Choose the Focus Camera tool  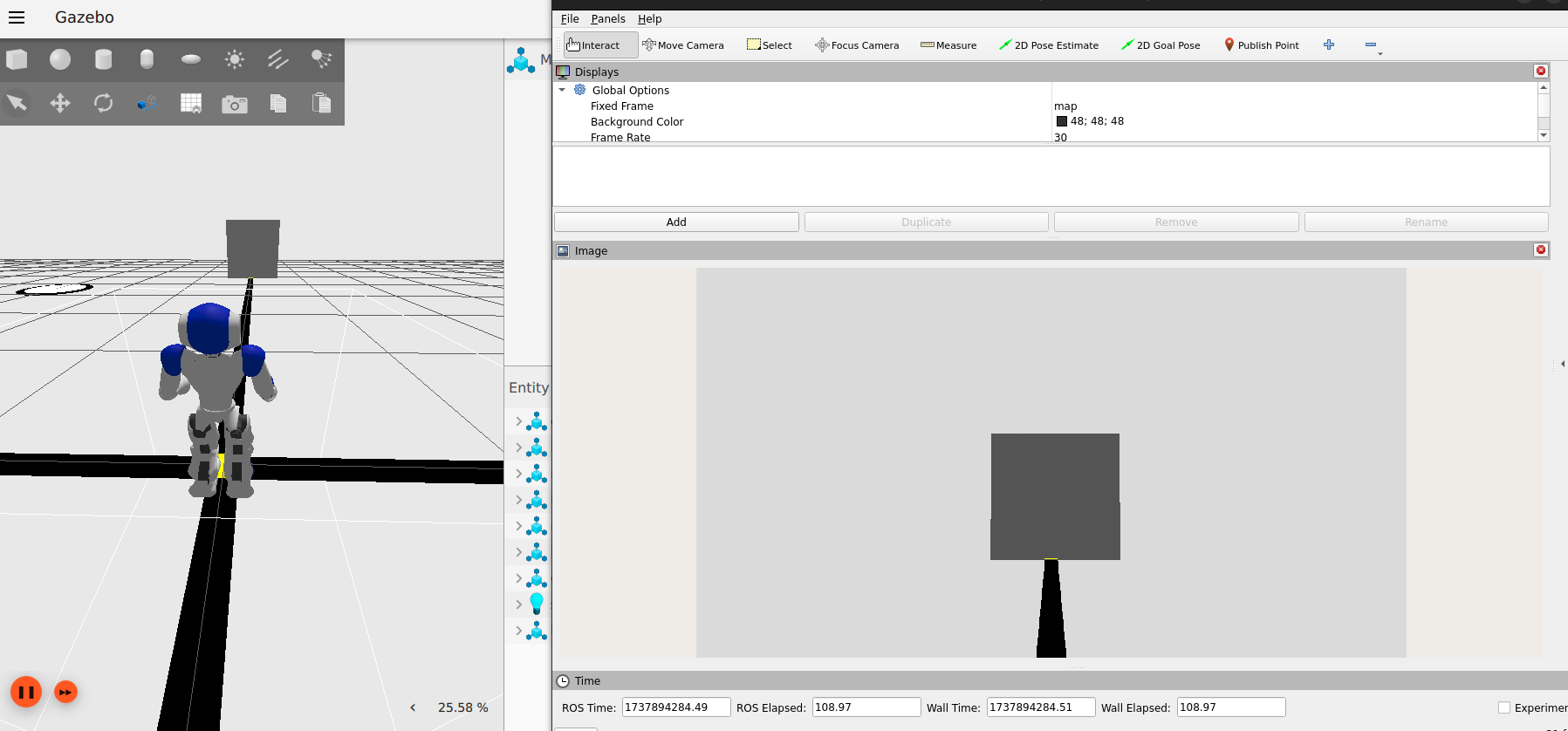tap(857, 45)
